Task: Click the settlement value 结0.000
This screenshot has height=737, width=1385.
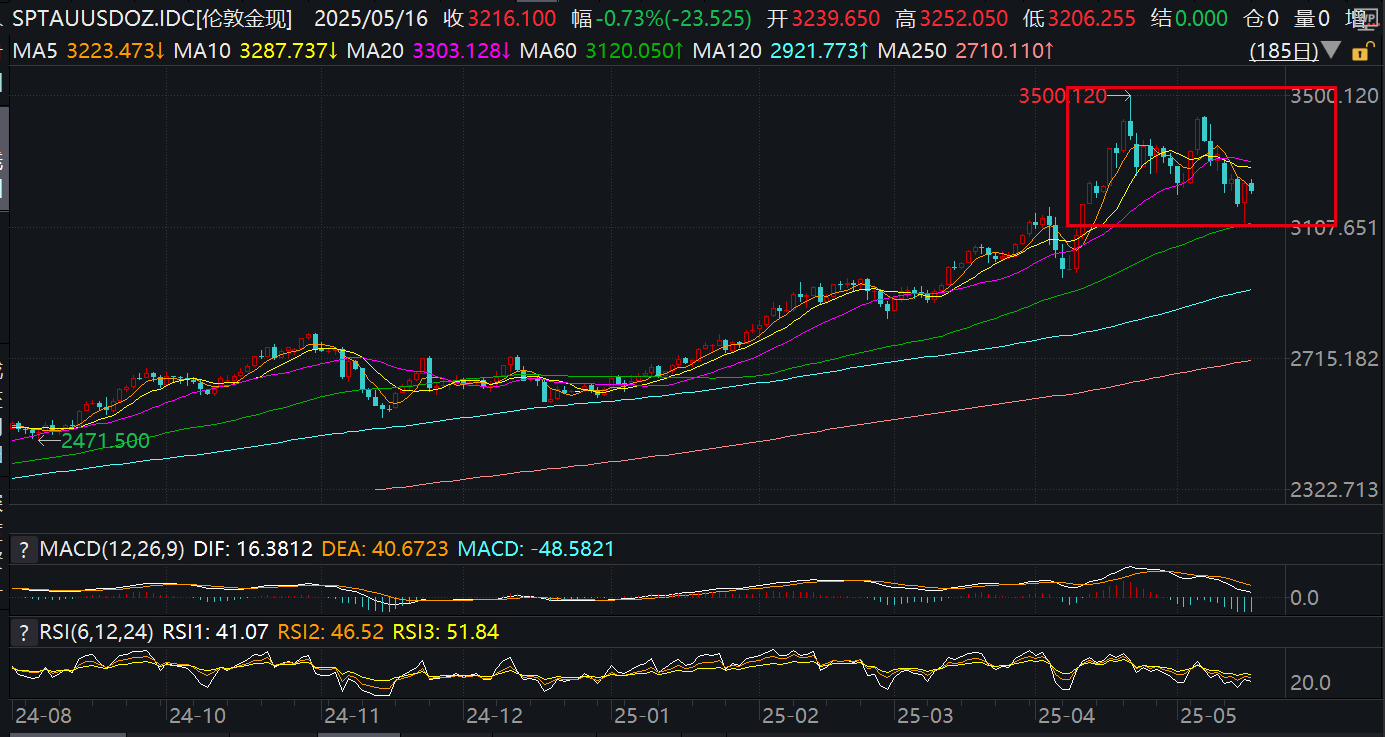Action: coord(1189,18)
